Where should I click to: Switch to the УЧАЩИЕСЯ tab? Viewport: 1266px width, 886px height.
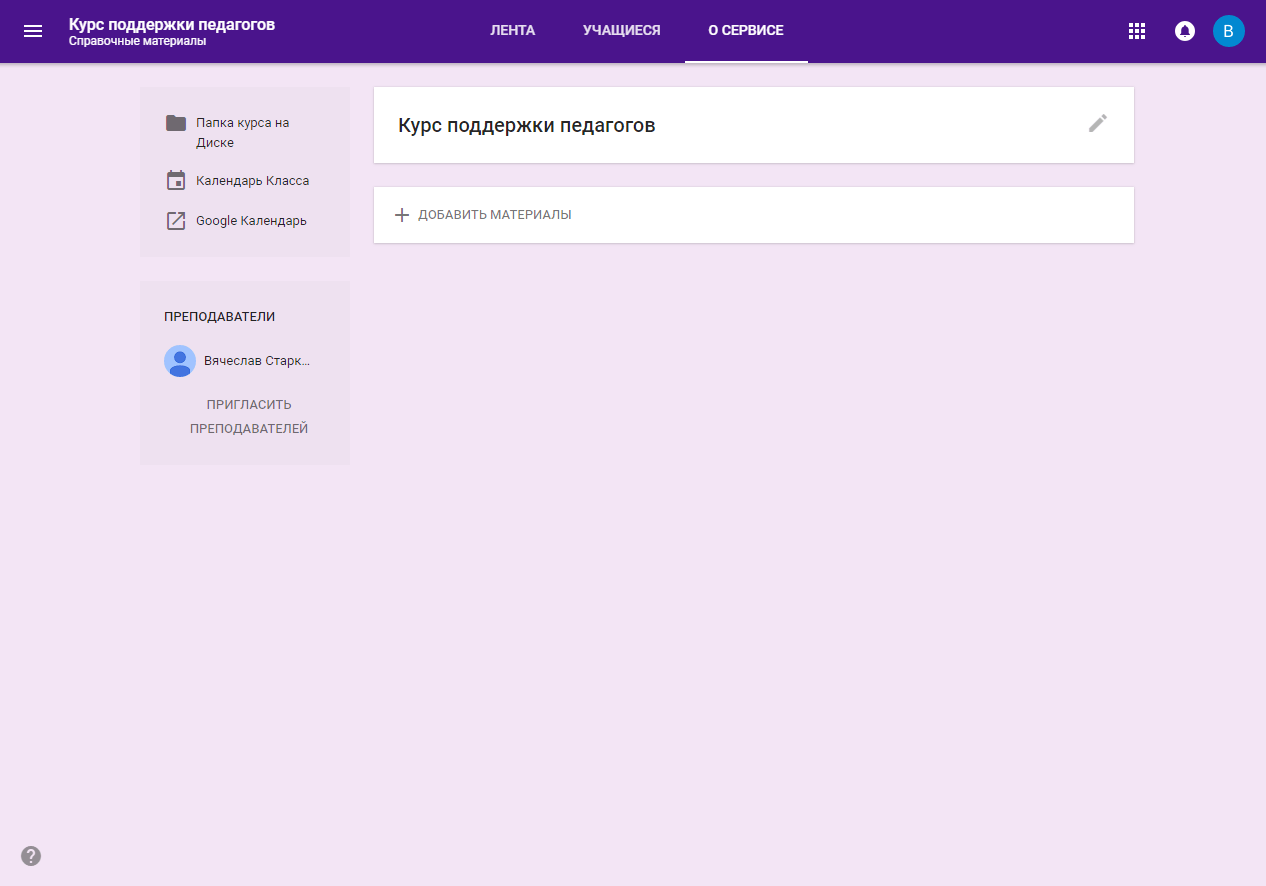coord(622,31)
